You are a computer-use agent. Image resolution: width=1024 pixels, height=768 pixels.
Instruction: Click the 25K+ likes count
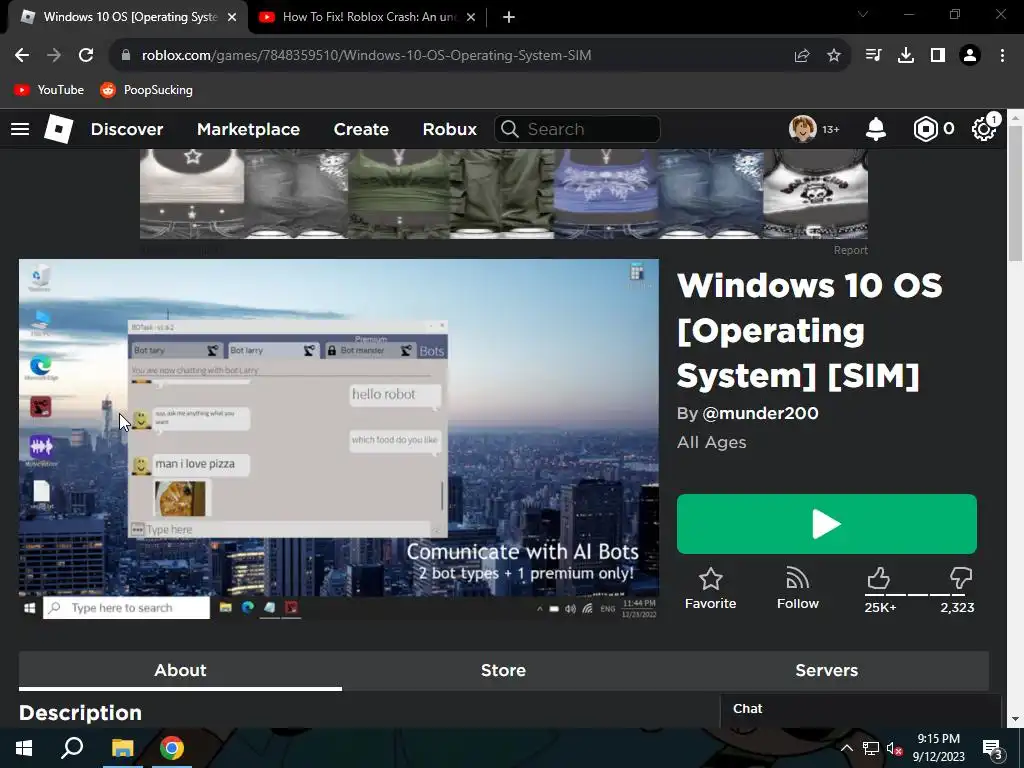click(880, 608)
